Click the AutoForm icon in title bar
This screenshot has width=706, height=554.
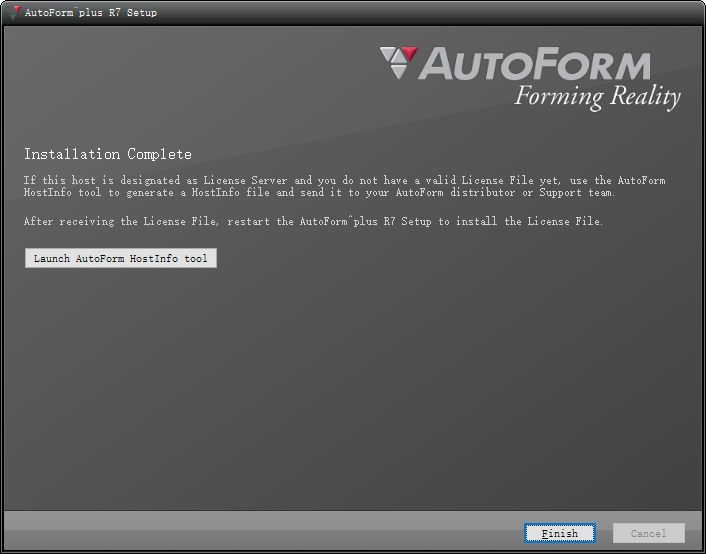[14, 12]
